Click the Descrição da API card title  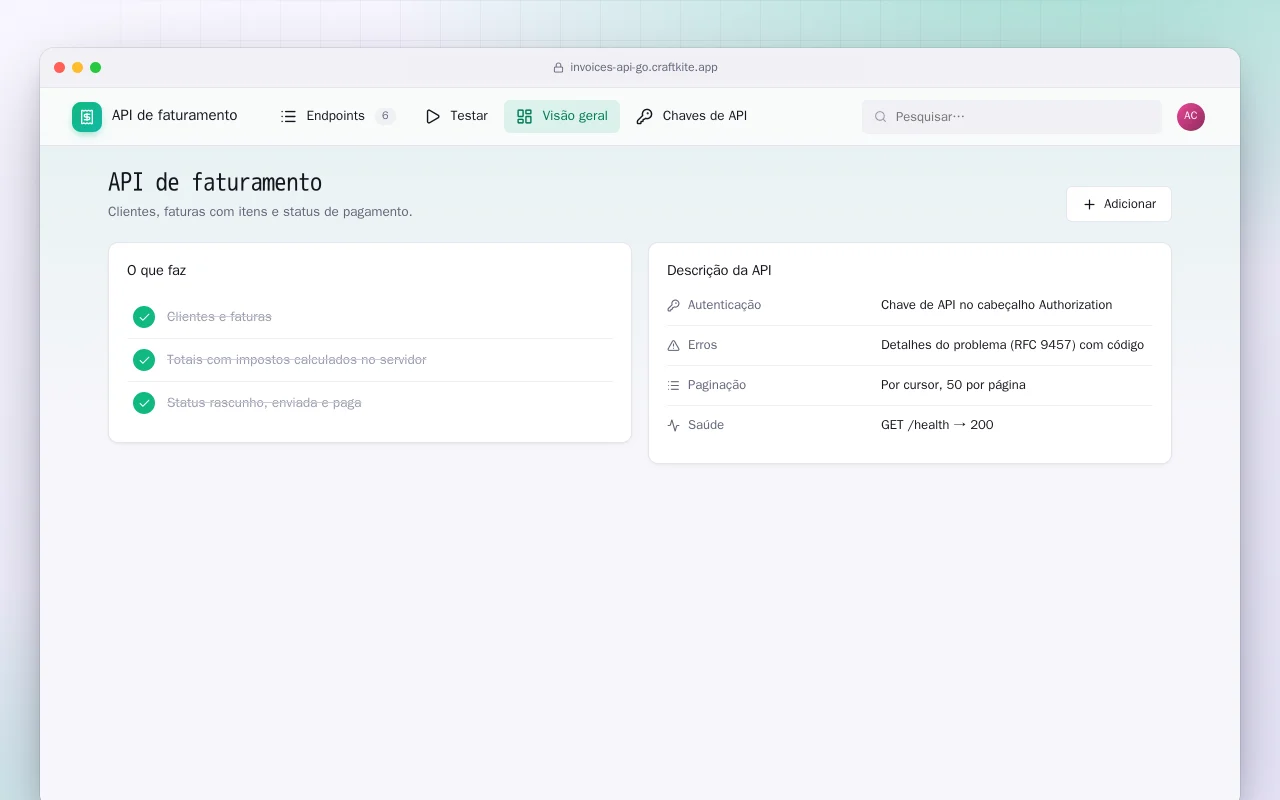(719, 270)
